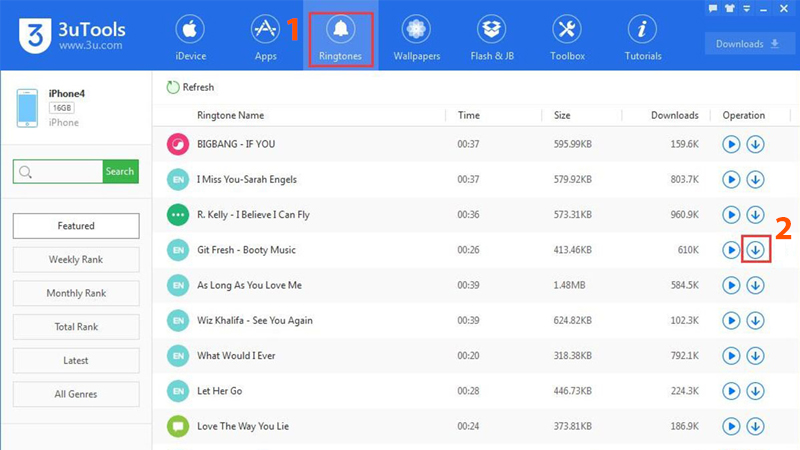Screen dimensions: 800x450
Task: Focus the ringtone search input field
Action: pyautogui.click(x=58, y=171)
